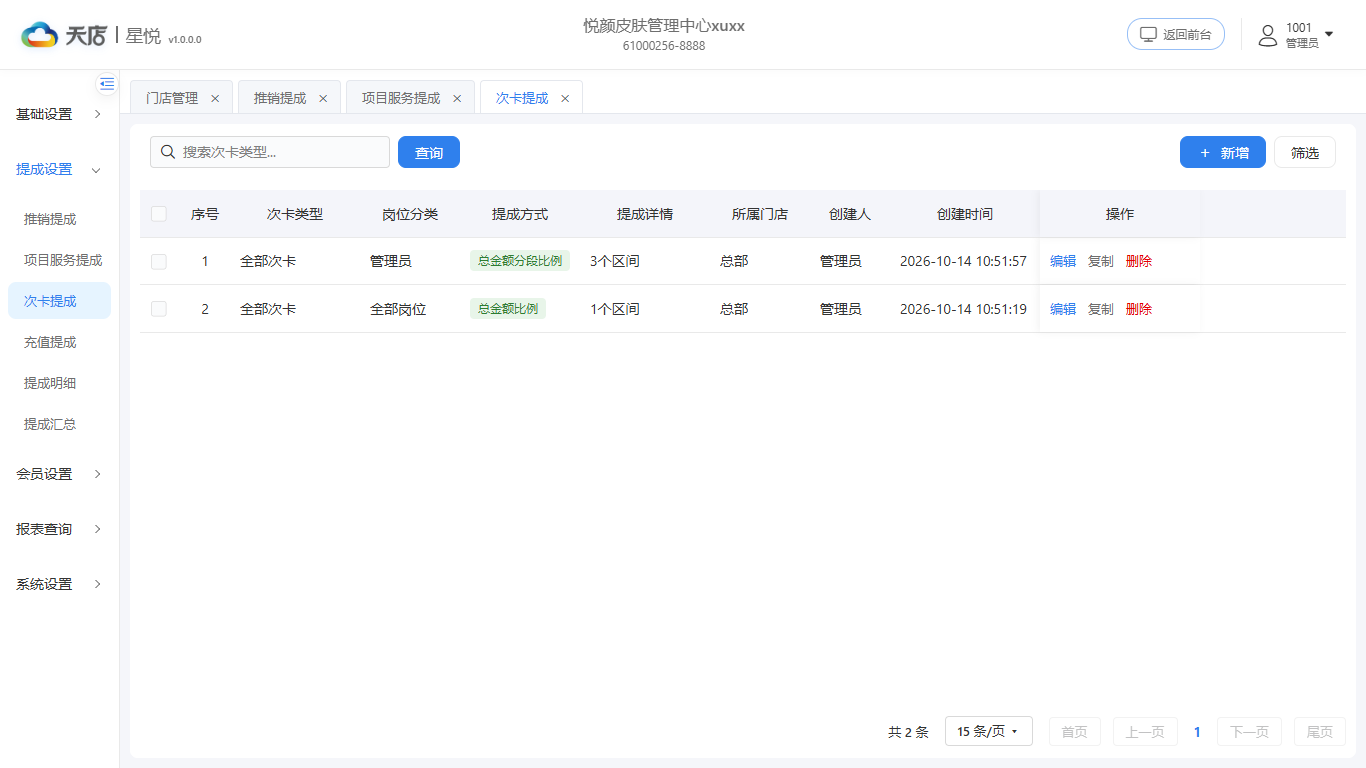
Task: Close the 项目服务提成 tab
Action: 457,98
